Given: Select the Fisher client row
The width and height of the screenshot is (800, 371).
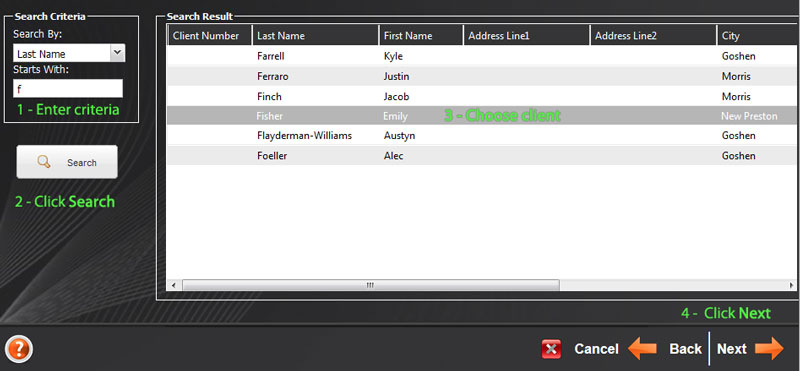Looking at the screenshot, I should (482, 116).
